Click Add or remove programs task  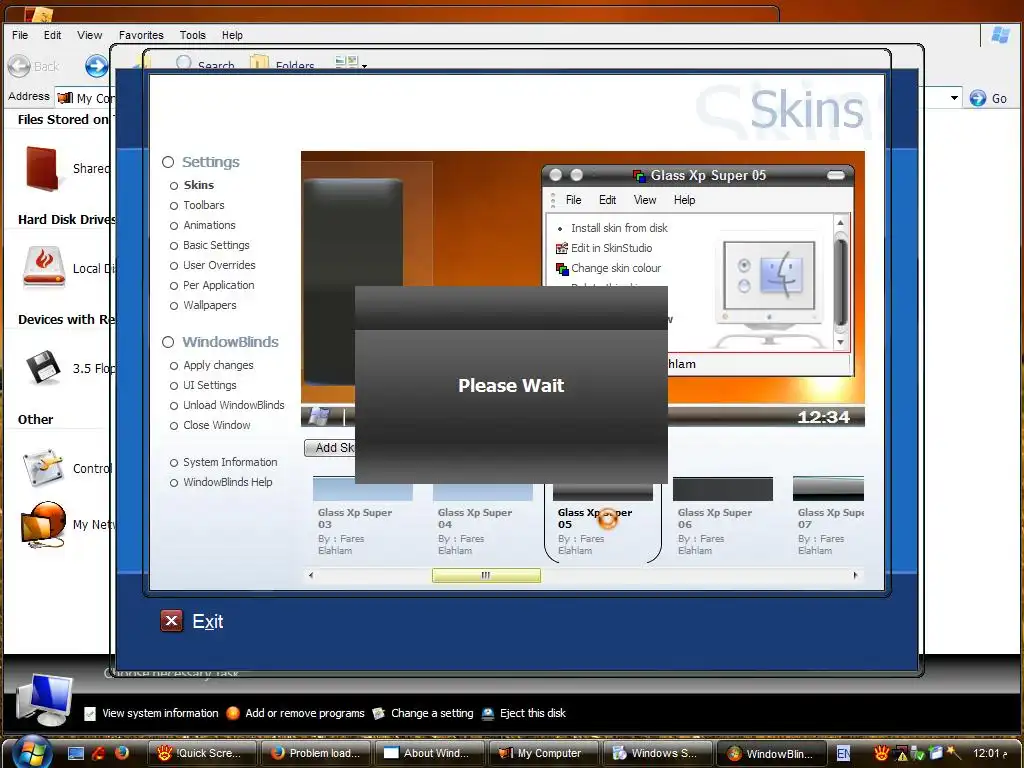pyautogui.click(x=305, y=713)
